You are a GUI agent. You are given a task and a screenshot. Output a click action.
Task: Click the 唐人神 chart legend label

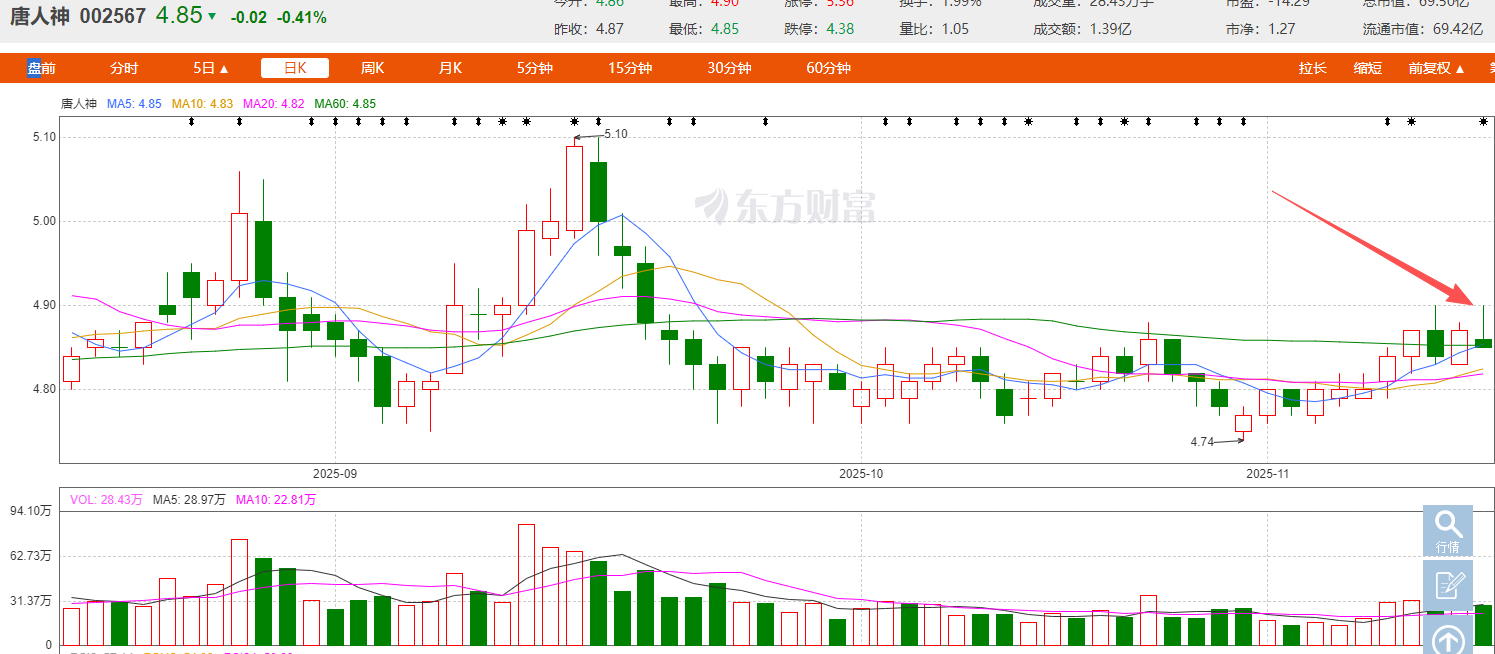(79, 103)
